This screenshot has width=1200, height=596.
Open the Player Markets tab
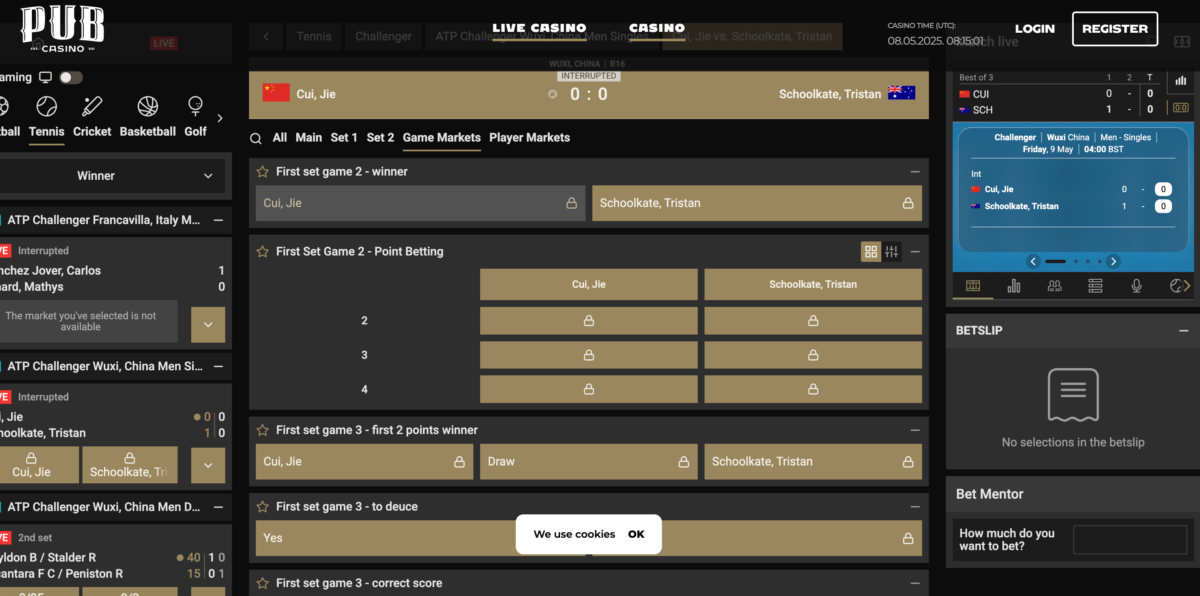530,138
